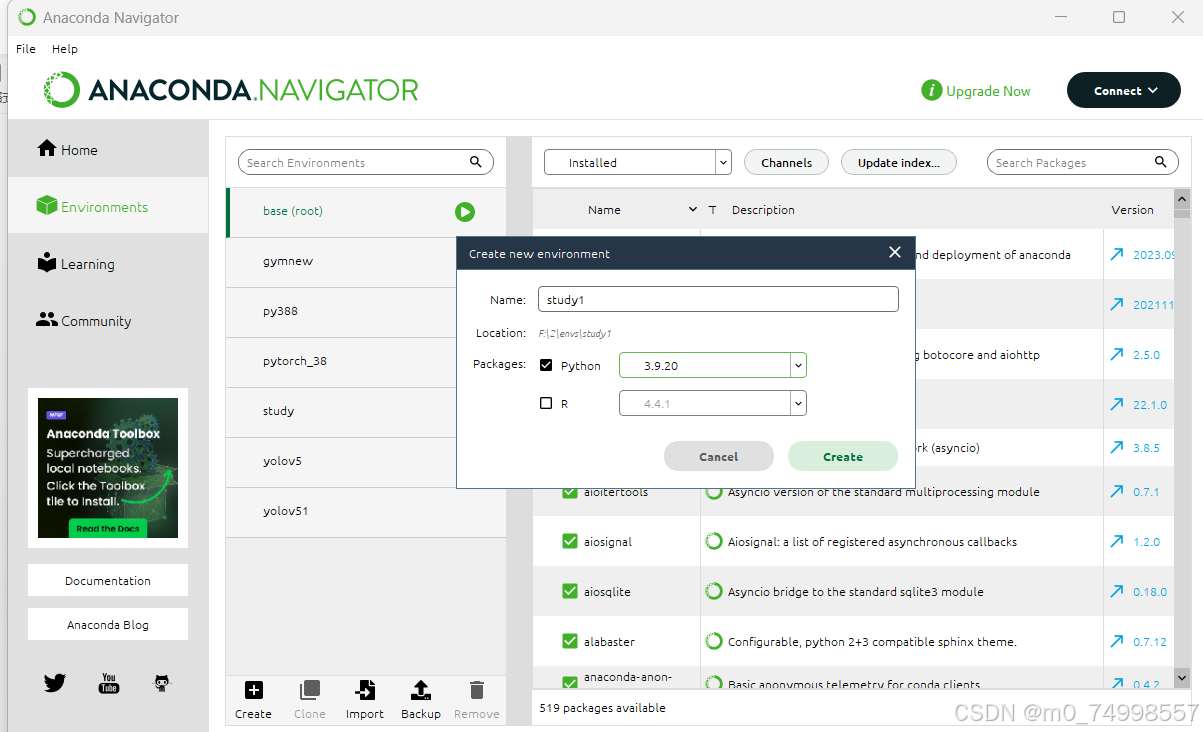Click the upgrade arrow next to version 0.7.1

(1117, 491)
